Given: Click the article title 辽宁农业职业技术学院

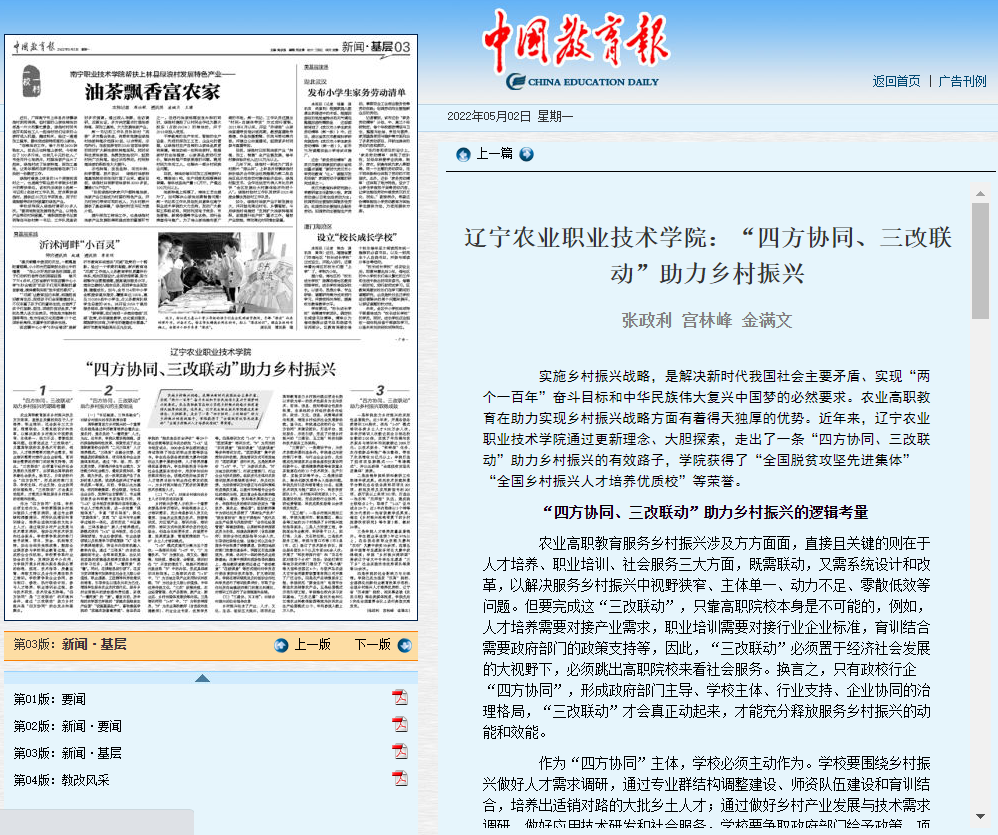Looking at the screenshot, I should coord(708,255).
